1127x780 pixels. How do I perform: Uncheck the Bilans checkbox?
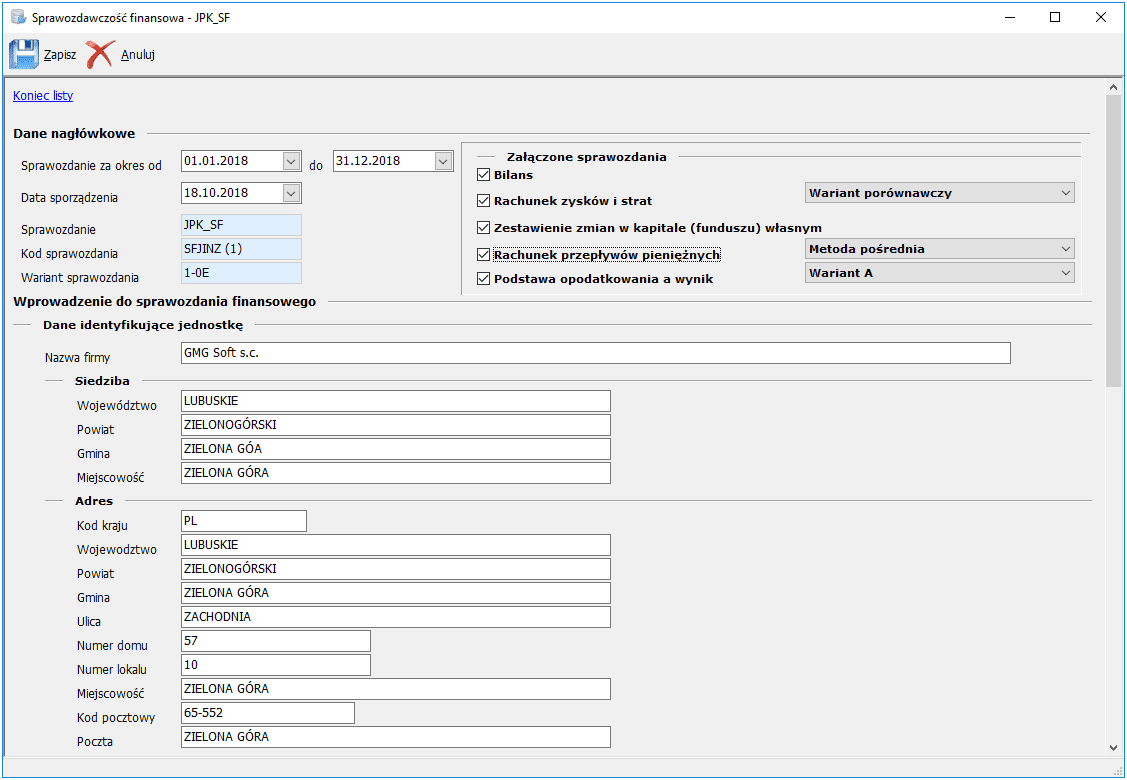tap(484, 175)
